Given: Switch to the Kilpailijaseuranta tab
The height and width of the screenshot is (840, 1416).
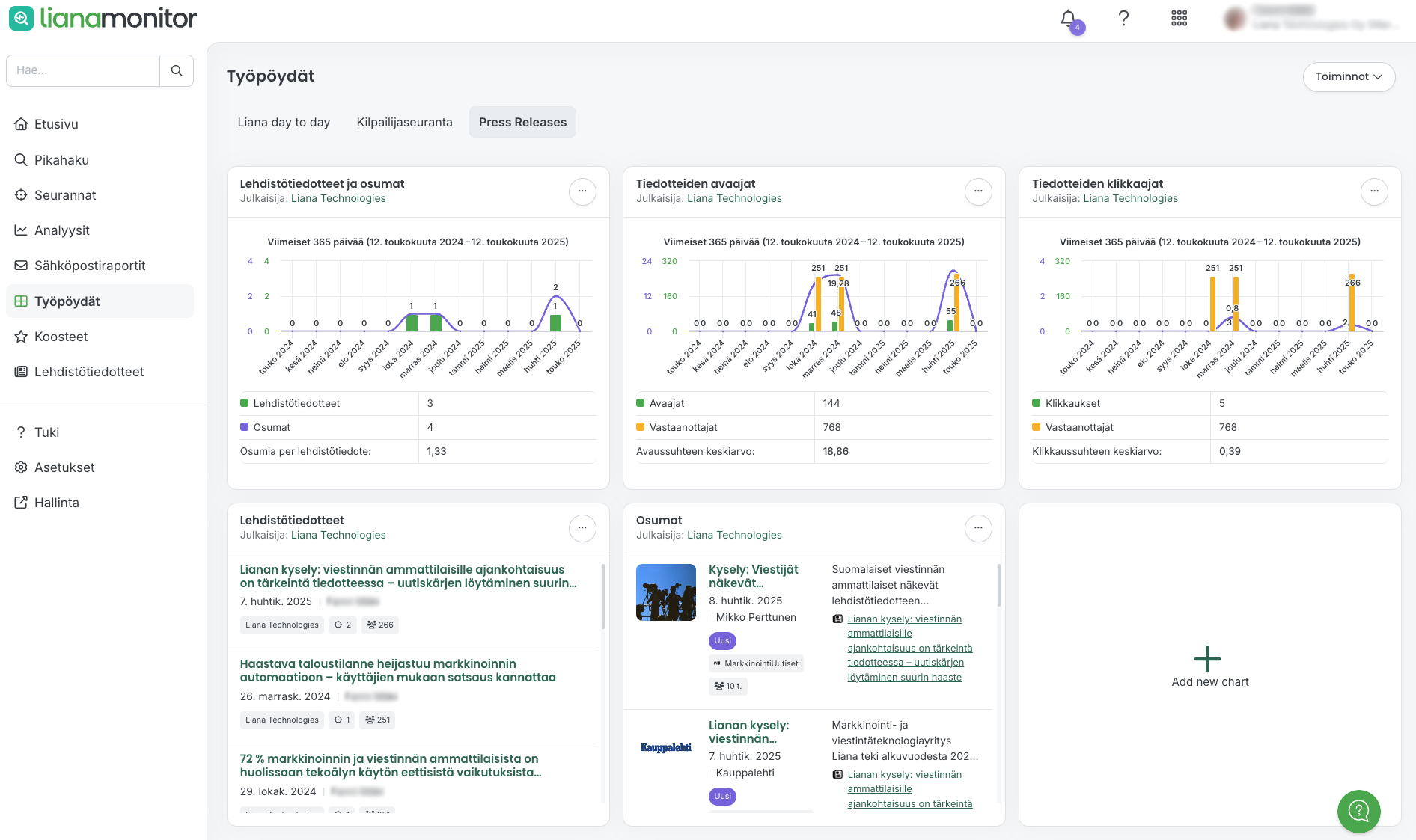Looking at the screenshot, I should [404, 122].
